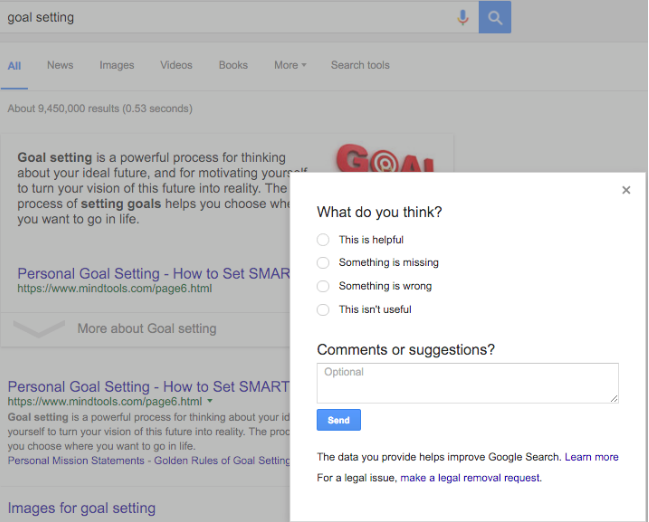Close the feedback dialog with X

pos(626,190)
